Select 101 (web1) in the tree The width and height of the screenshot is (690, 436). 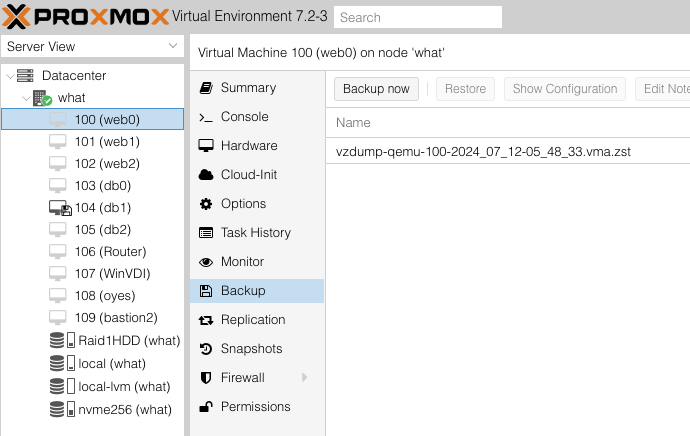tap(92, 142)
